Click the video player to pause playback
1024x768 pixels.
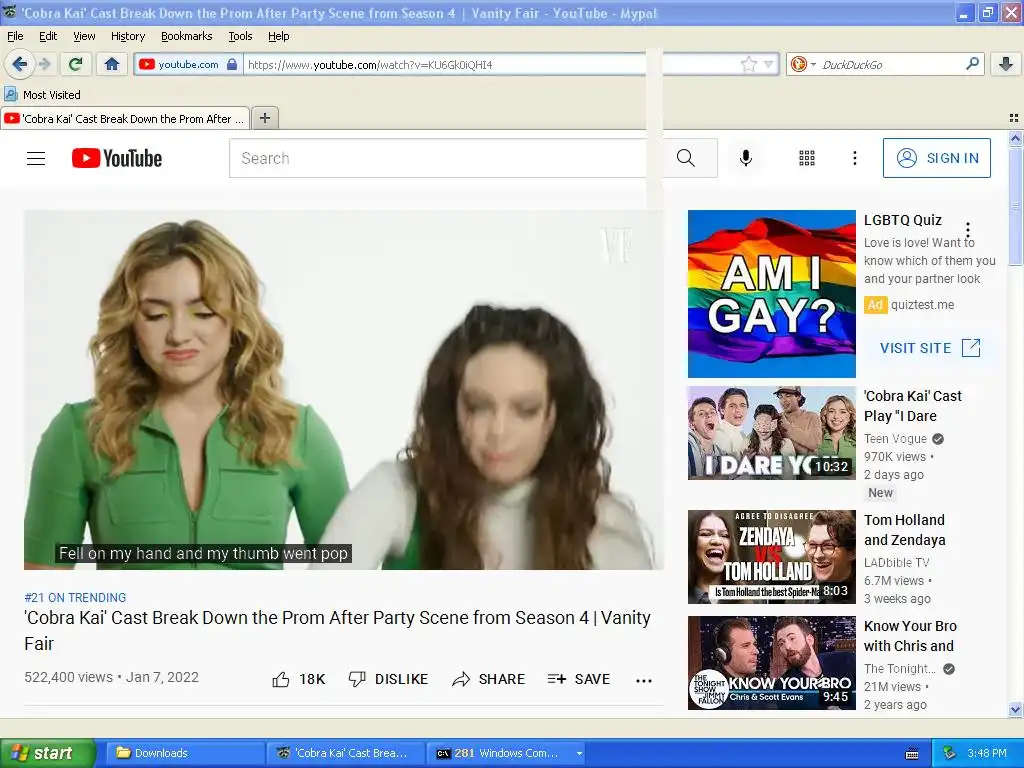click(344, 390)
